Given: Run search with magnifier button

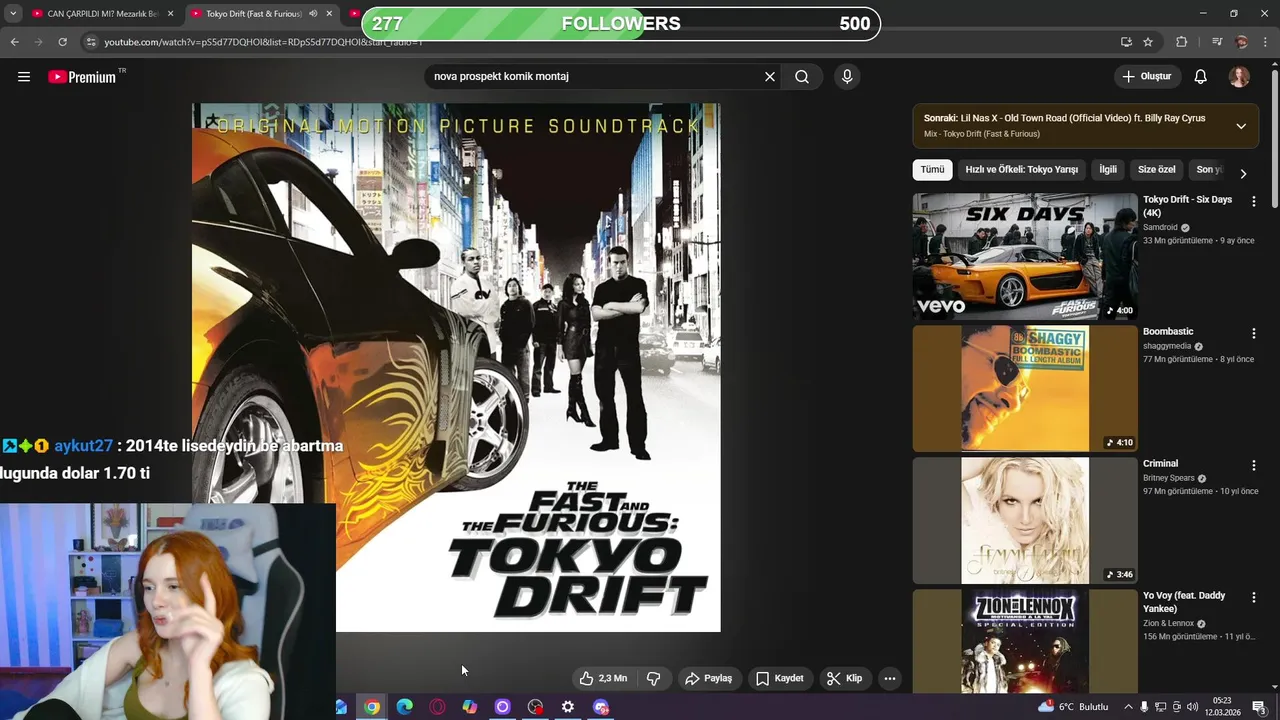Looking at the screenshot, I should [802, 77].
